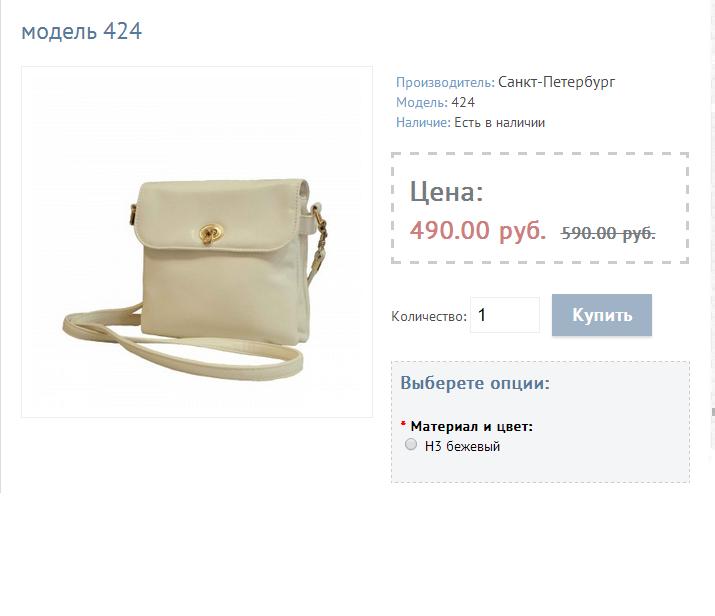Click the red required asterisk
The image size is (715, 616).
click(403, 424)
